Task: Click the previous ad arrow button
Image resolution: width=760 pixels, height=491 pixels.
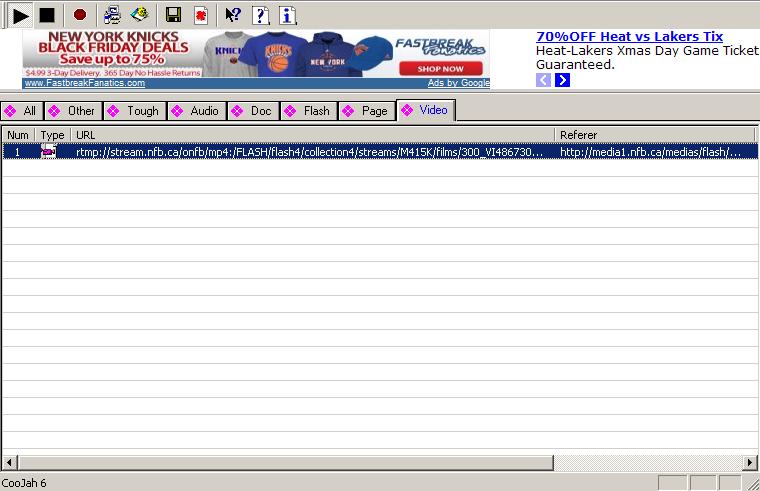Action: click(x=543, y=80)
